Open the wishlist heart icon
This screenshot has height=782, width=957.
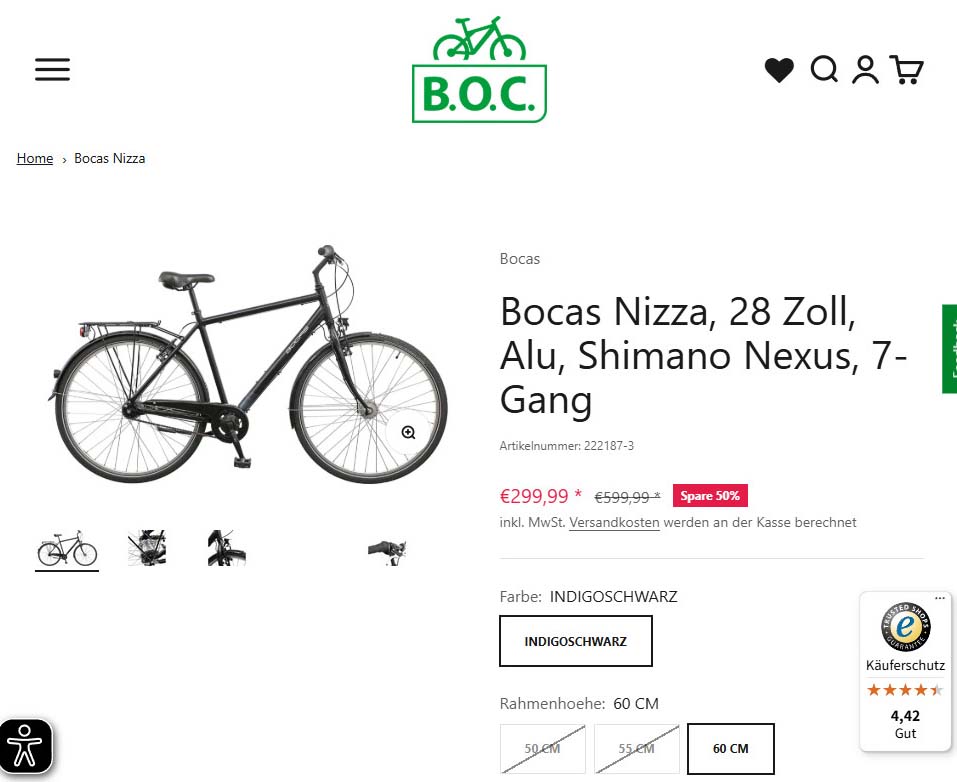pyautogui.click(x=779, y=70)
